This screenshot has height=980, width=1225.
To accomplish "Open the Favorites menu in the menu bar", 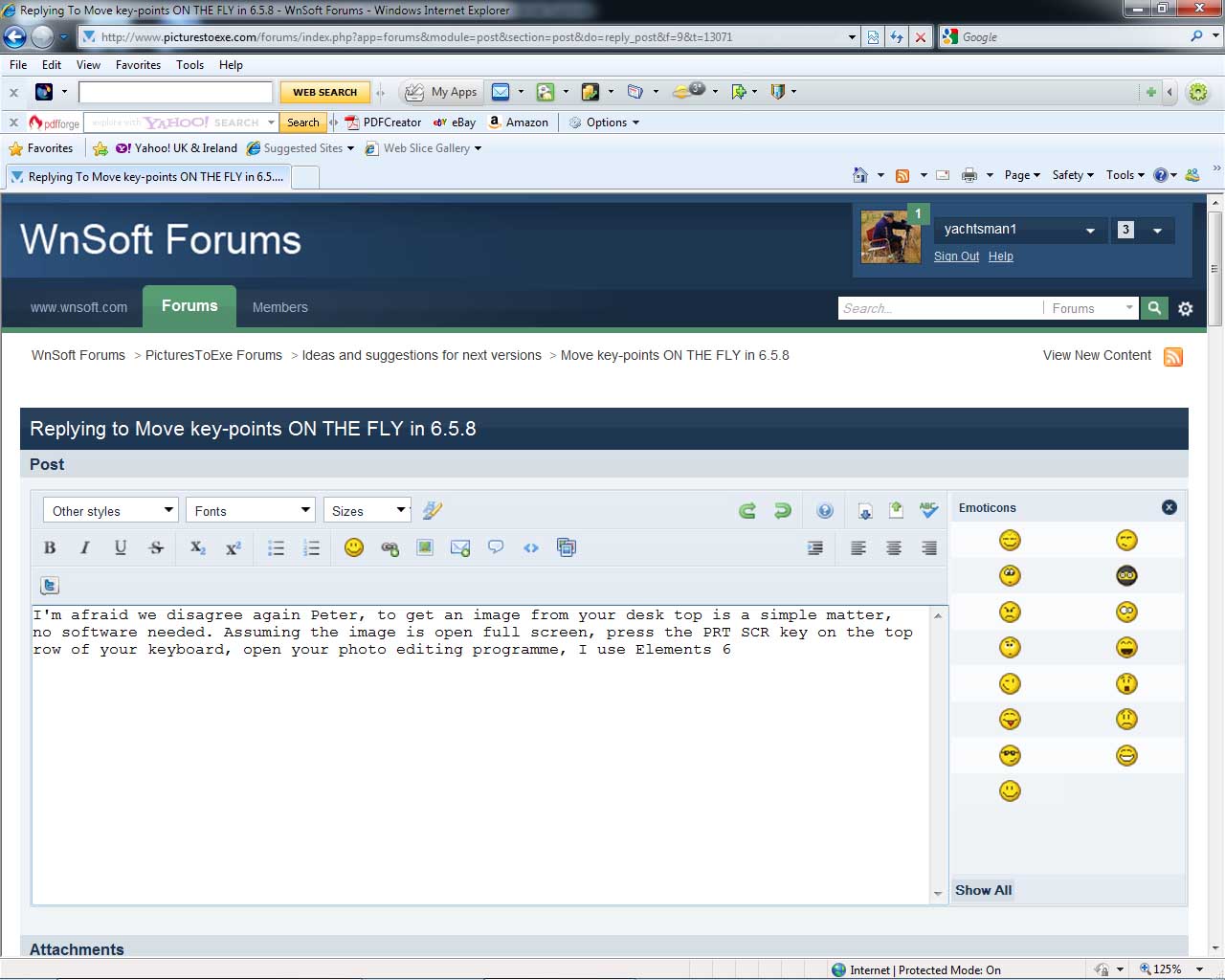I will pos(138,65).
